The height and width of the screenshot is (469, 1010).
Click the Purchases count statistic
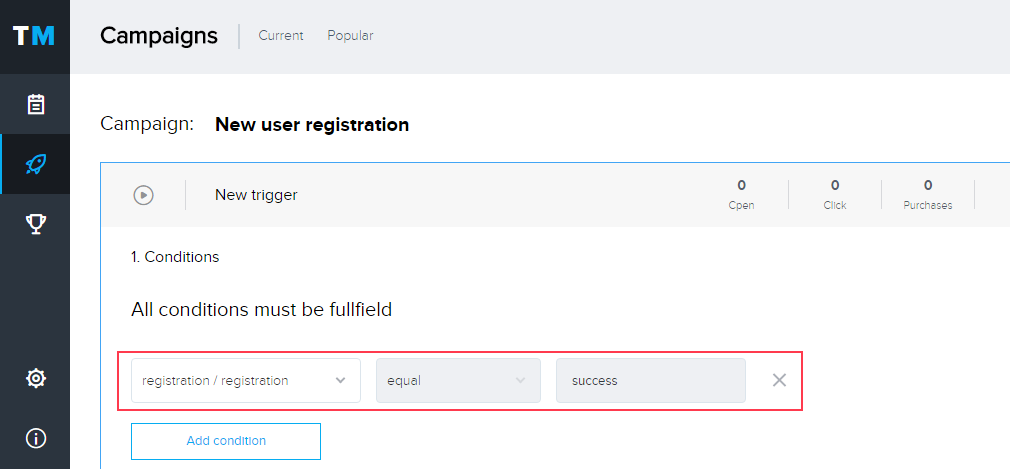point(928,195)
